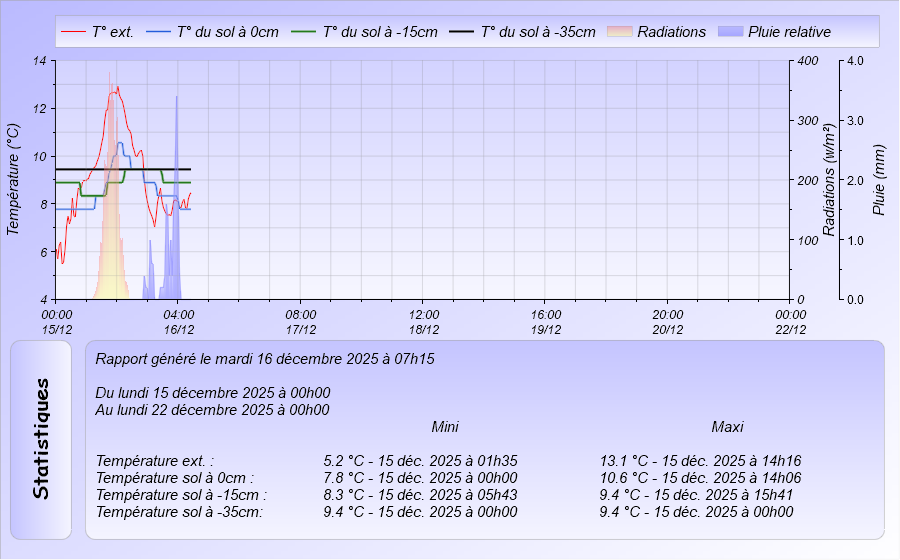Click the vertical 'Statistiques' panel title
The width and height of the screenshot is (900, 560).
[41, 439]
